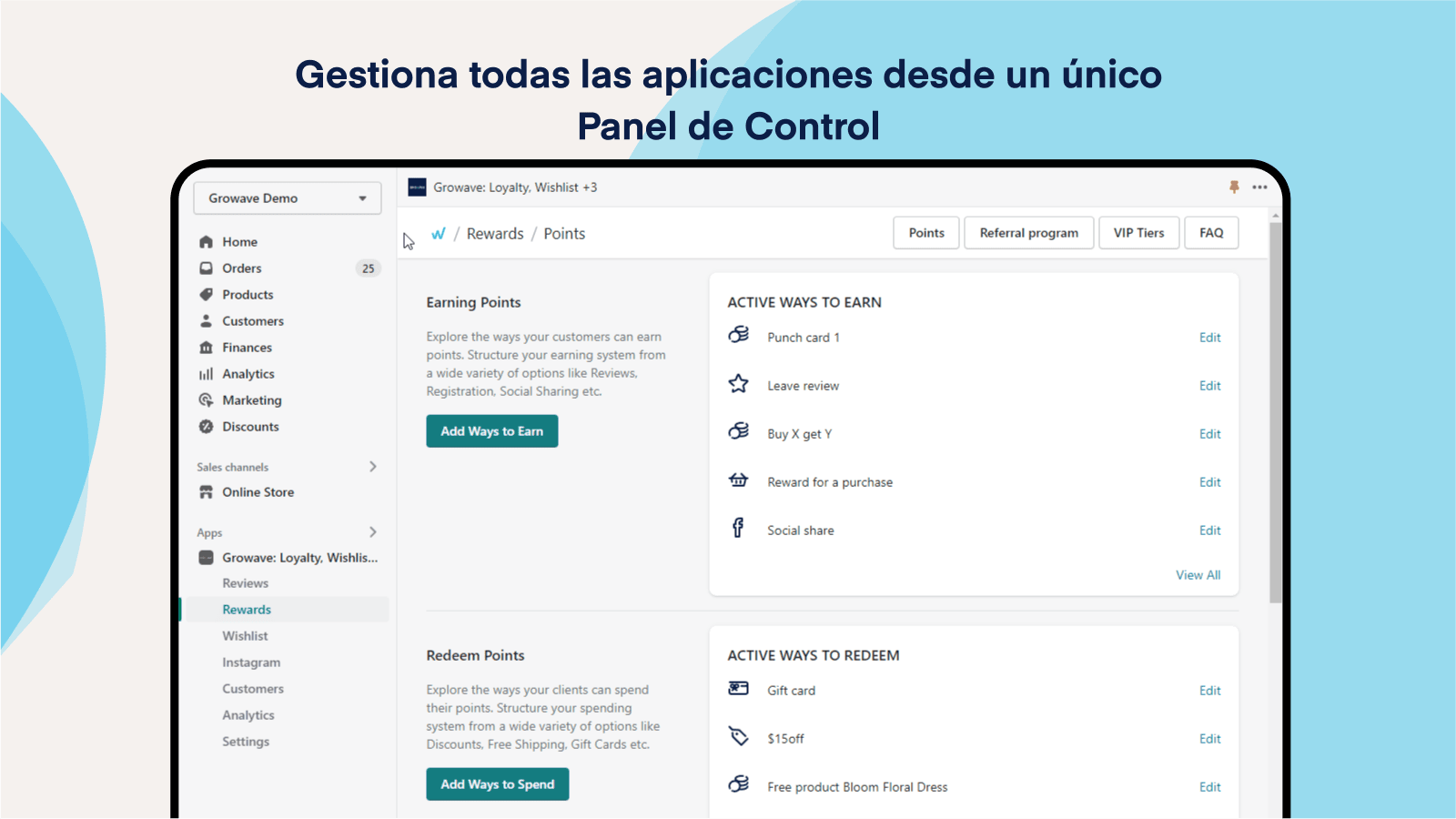The width and height of the screenshot is (1456, 819).
Task: Edit the Buy X get Y rule
Action: 1210,434
